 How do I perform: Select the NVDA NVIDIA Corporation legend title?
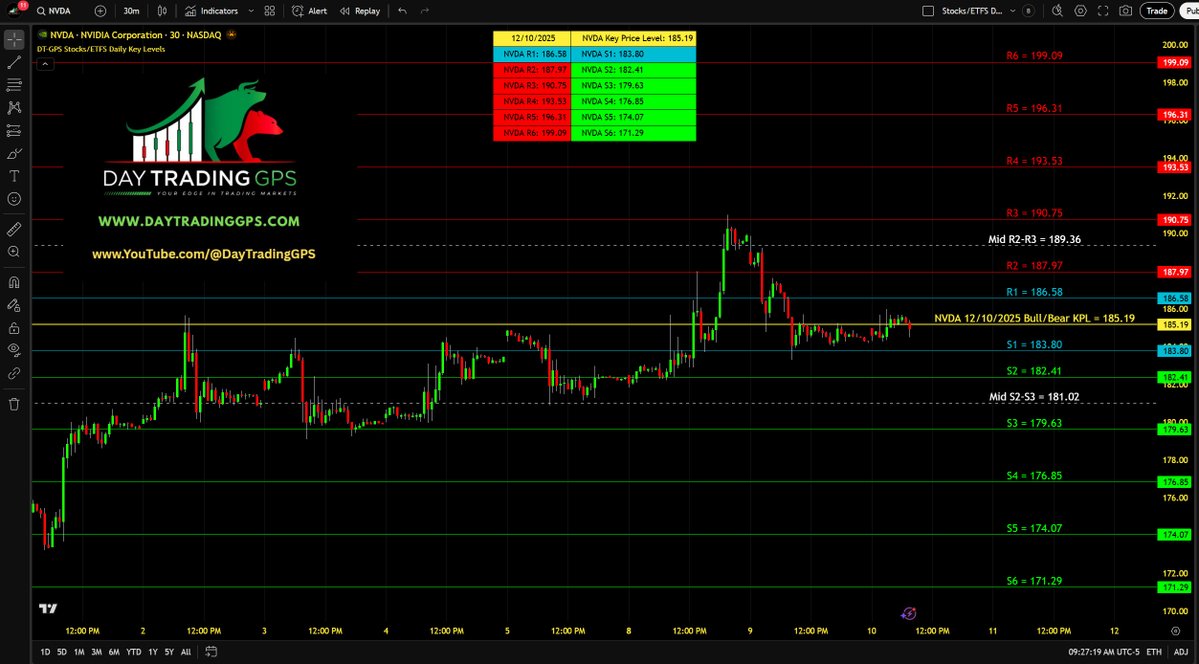tap(135, 34)
